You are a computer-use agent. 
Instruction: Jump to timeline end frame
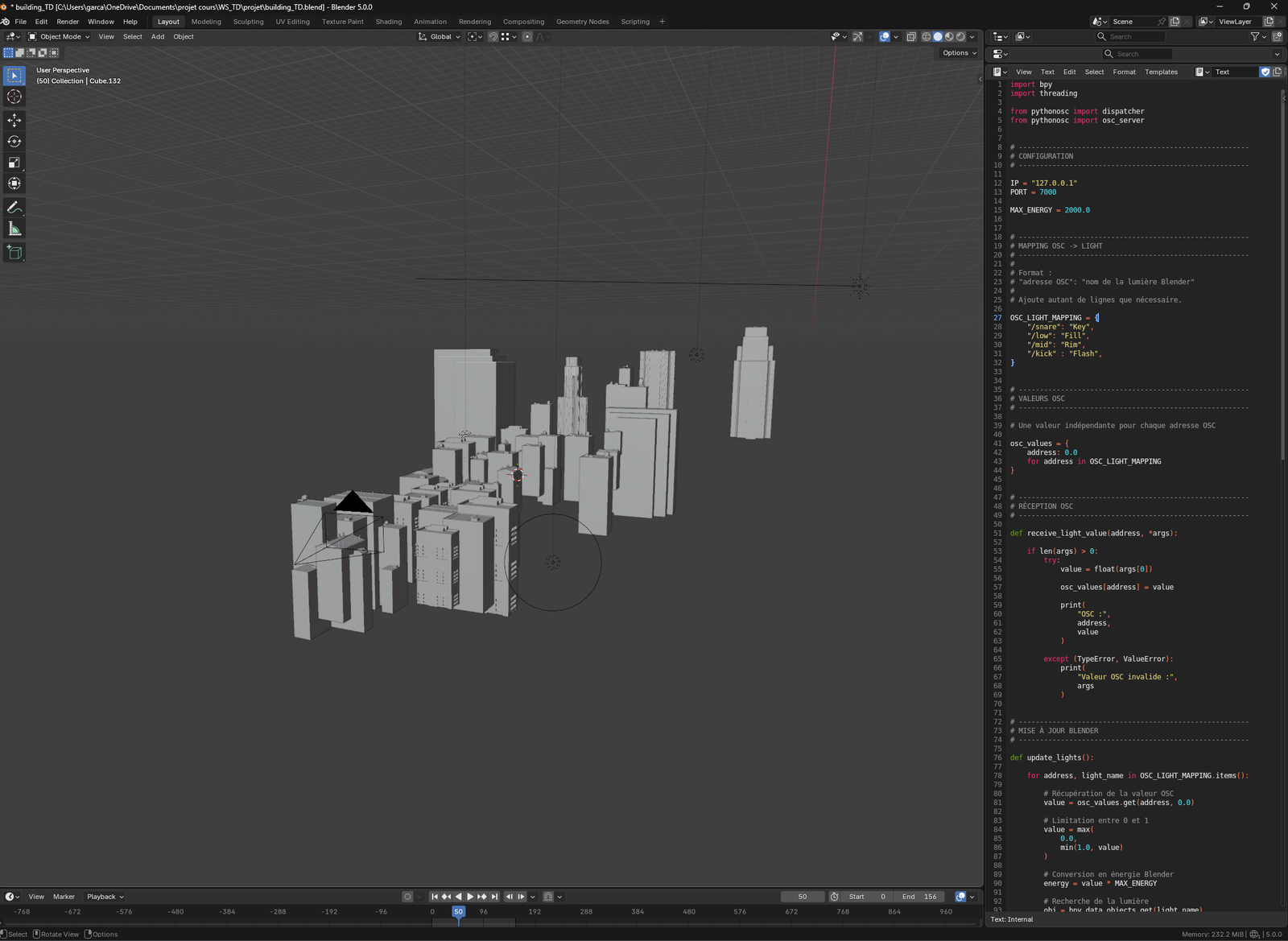click(494, 897)
